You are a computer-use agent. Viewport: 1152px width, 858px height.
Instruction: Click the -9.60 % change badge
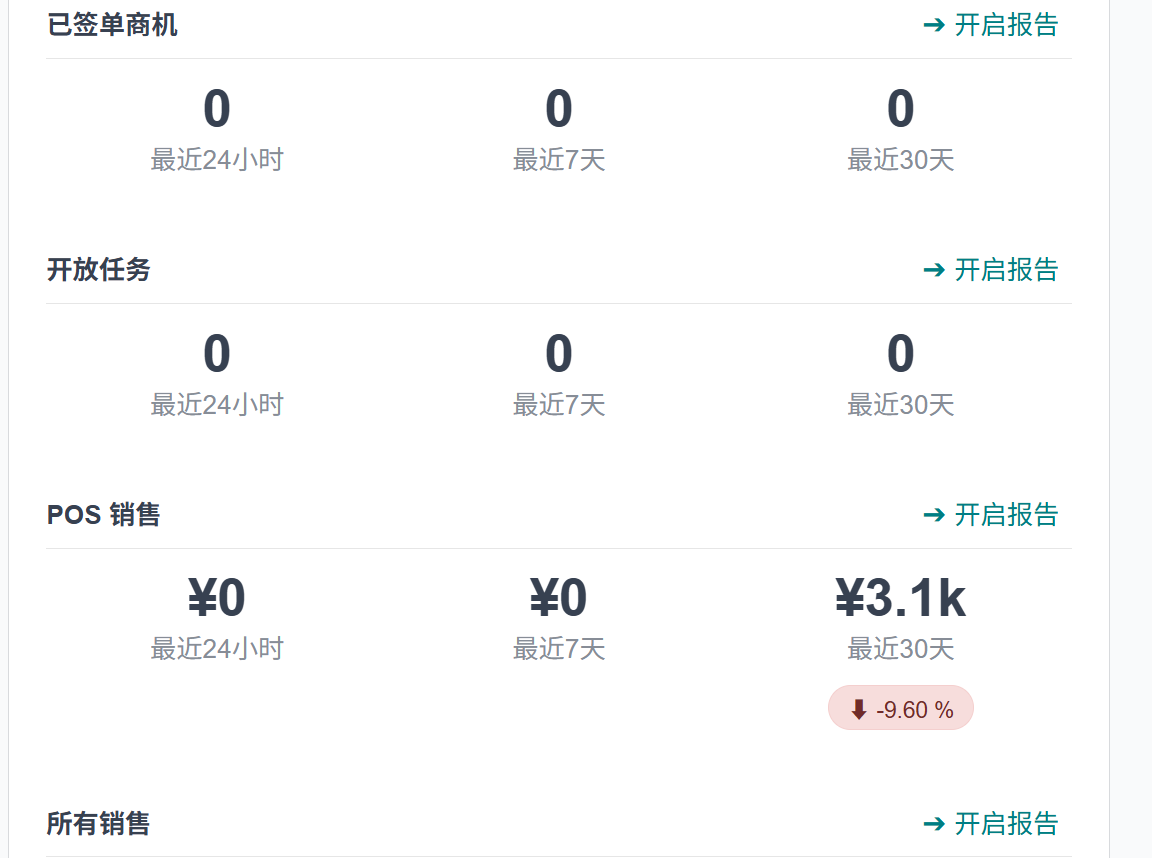pyautogui.click(x=901, y=708)
